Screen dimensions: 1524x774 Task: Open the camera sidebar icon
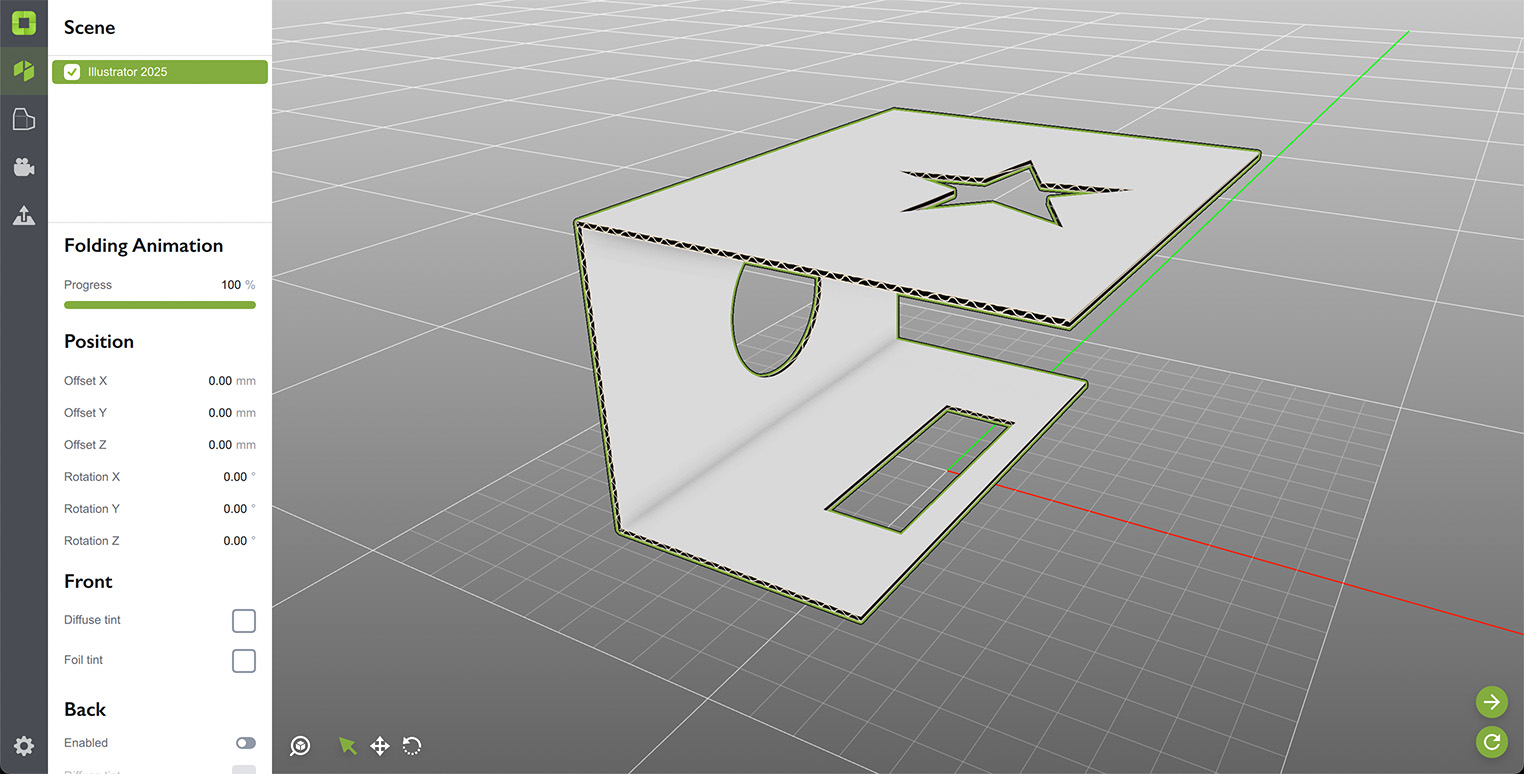(x=24, y=167)
